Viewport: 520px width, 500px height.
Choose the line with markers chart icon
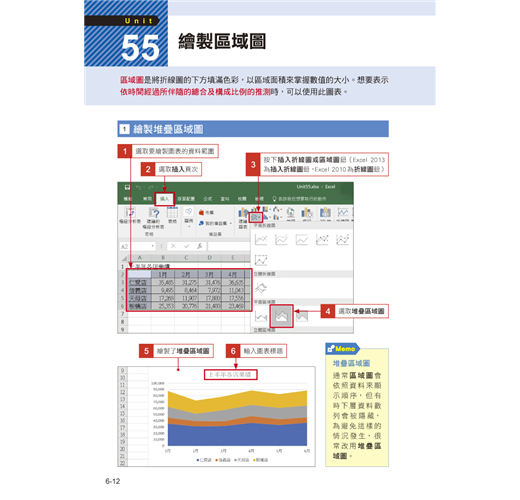pyautogui.click(x=322, y=239)
